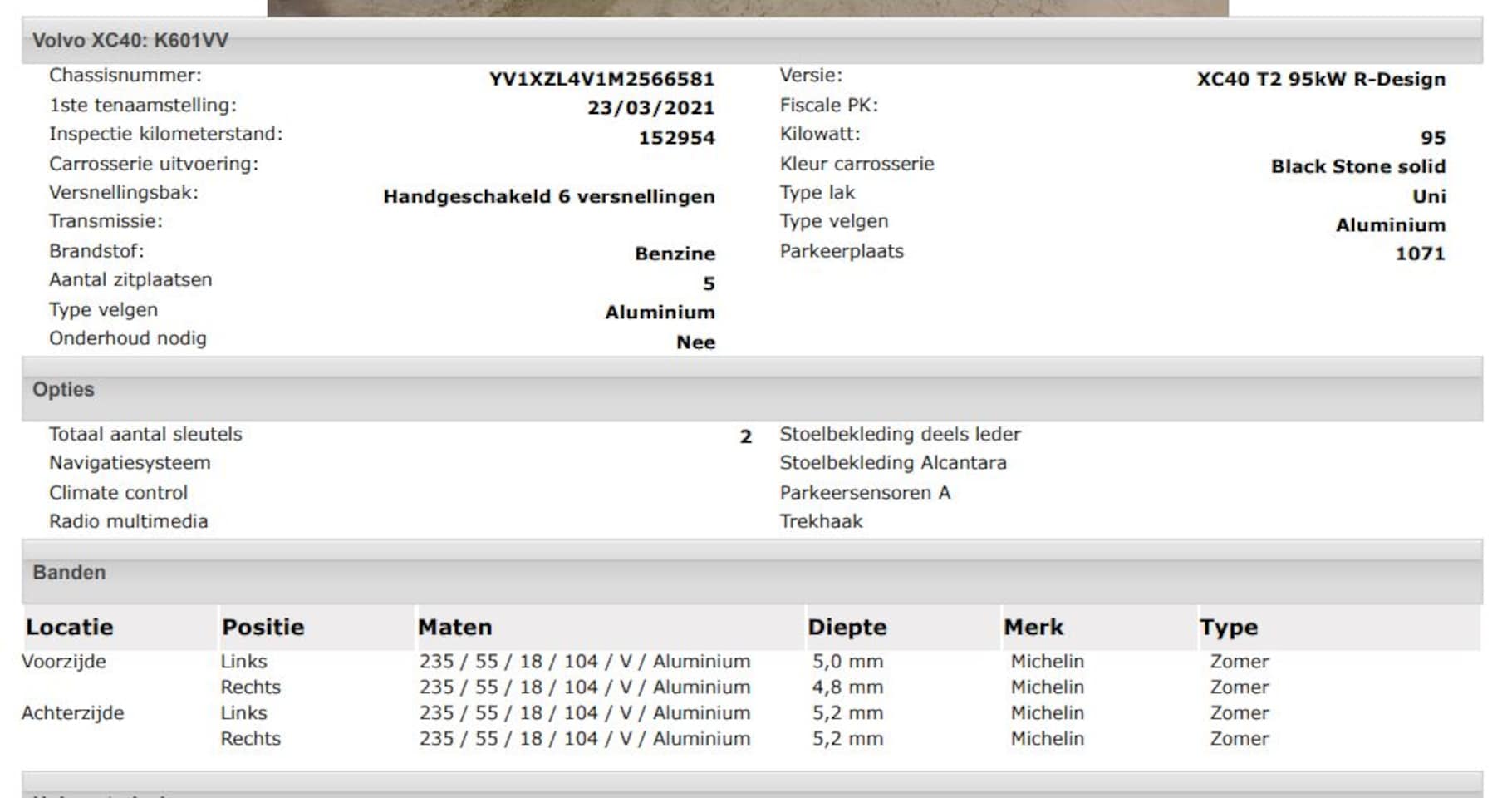Click the 'Banden' section header
1512x798 pixels.
pos(752,573)
